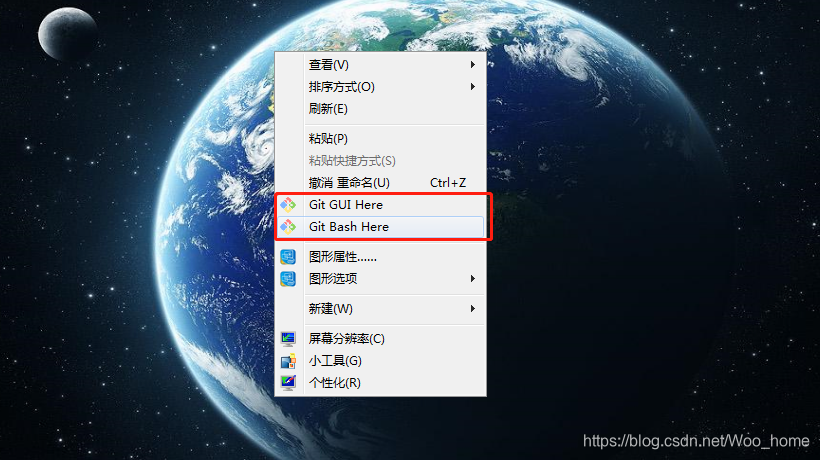
Task: Expand the 图形选项 submenu arrow
Action: [472, 279]
